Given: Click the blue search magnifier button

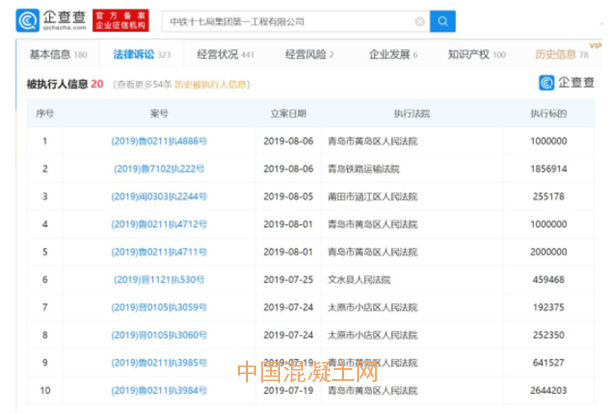Looking at the screenshot, I should click(x=442, y=20).
